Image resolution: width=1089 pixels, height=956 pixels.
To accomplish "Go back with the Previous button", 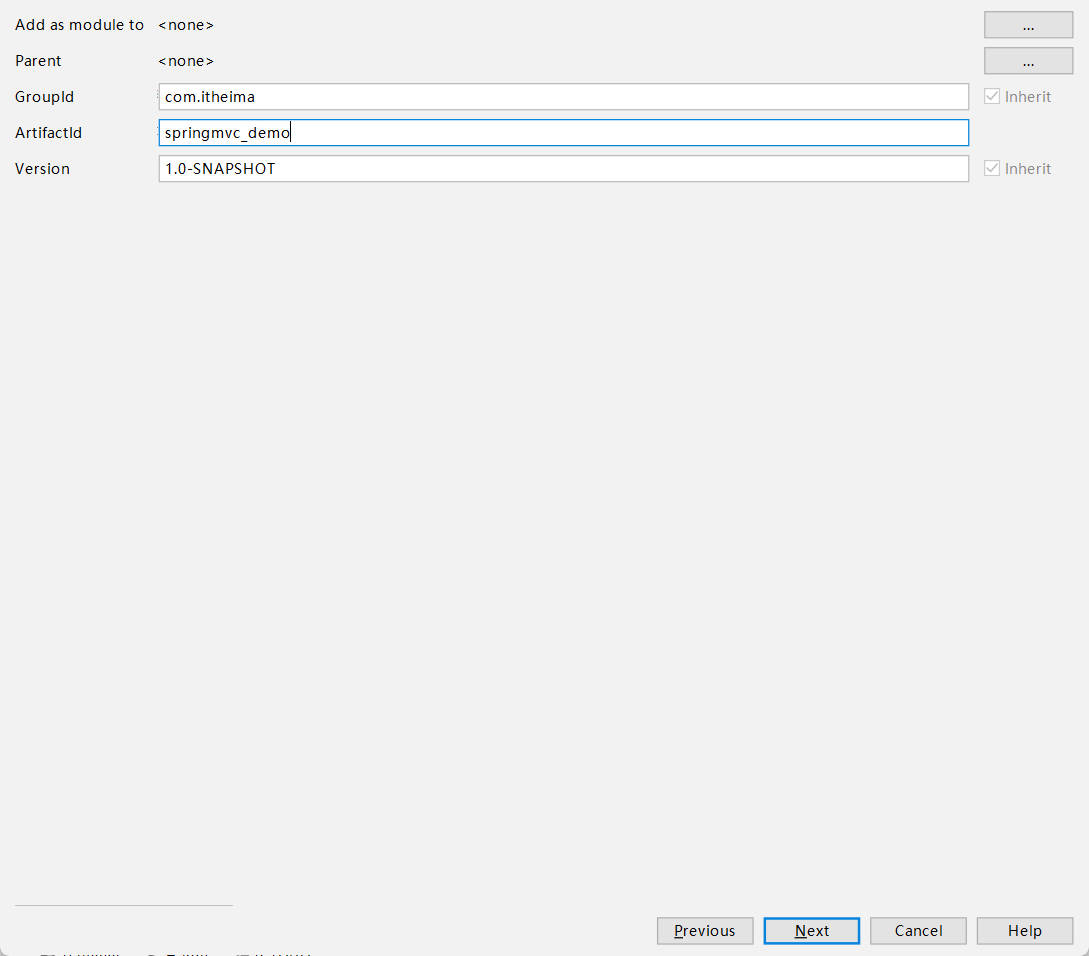I will (x=705, y=931).
